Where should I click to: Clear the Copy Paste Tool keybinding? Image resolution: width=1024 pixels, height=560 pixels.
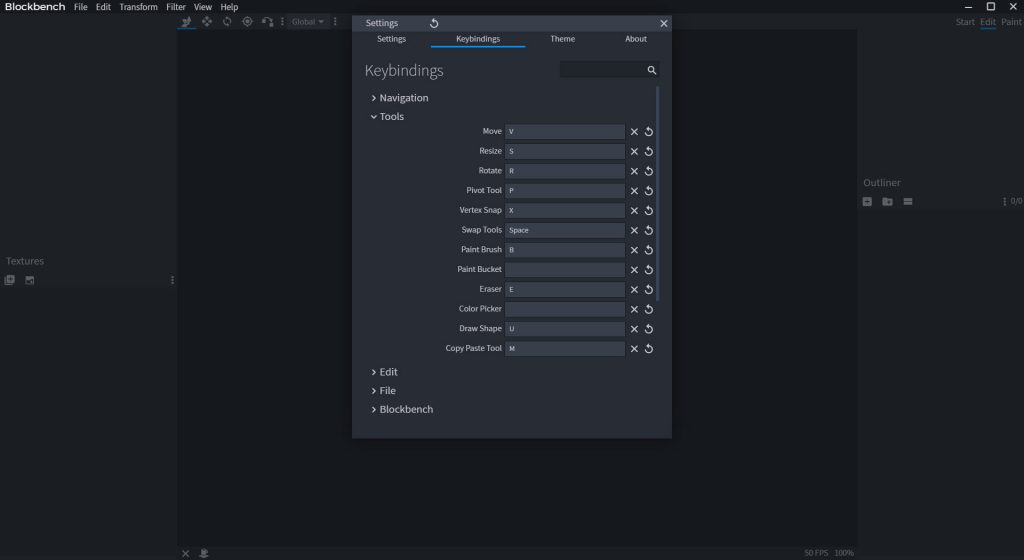[634, 349]
